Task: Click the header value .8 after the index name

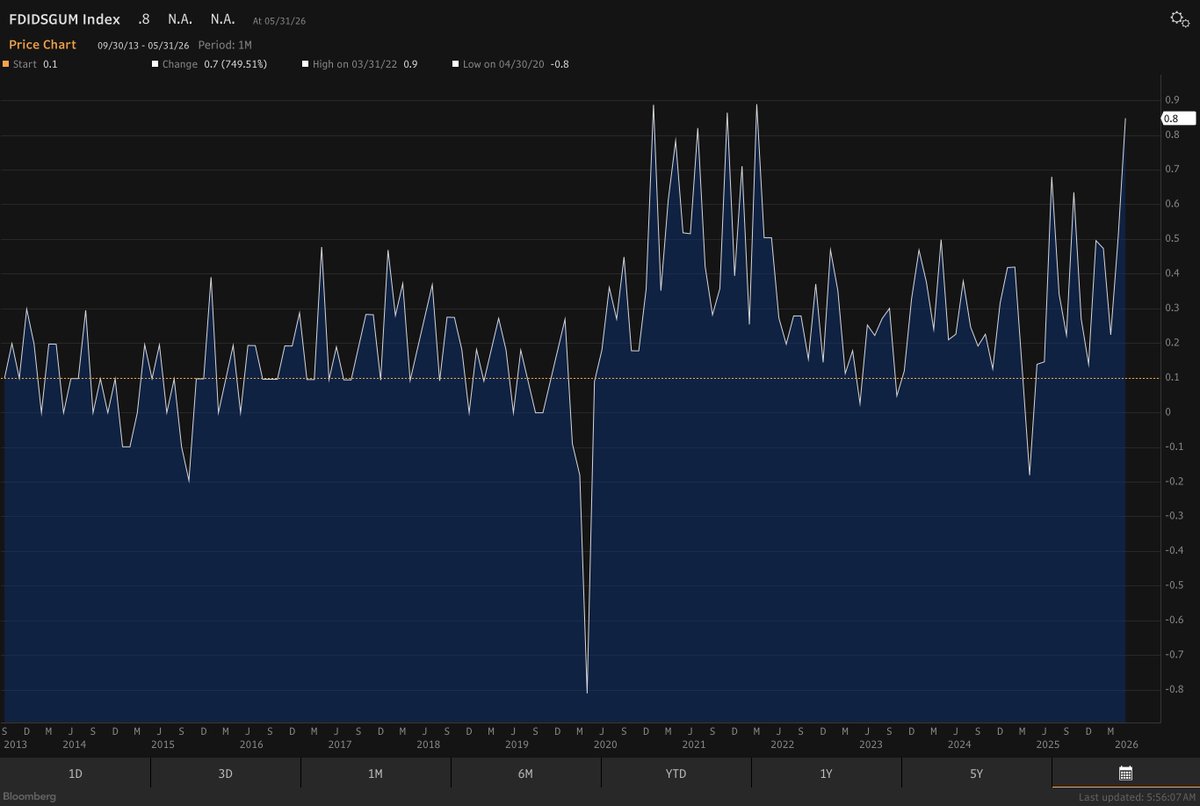Action: click(x=145, y=19)
